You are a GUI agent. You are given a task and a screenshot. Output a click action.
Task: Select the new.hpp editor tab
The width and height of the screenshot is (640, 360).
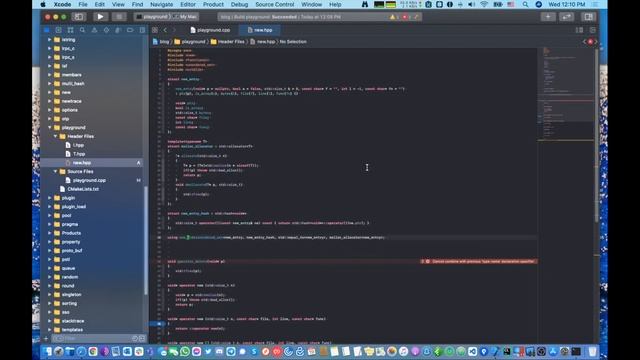[260, 30]
